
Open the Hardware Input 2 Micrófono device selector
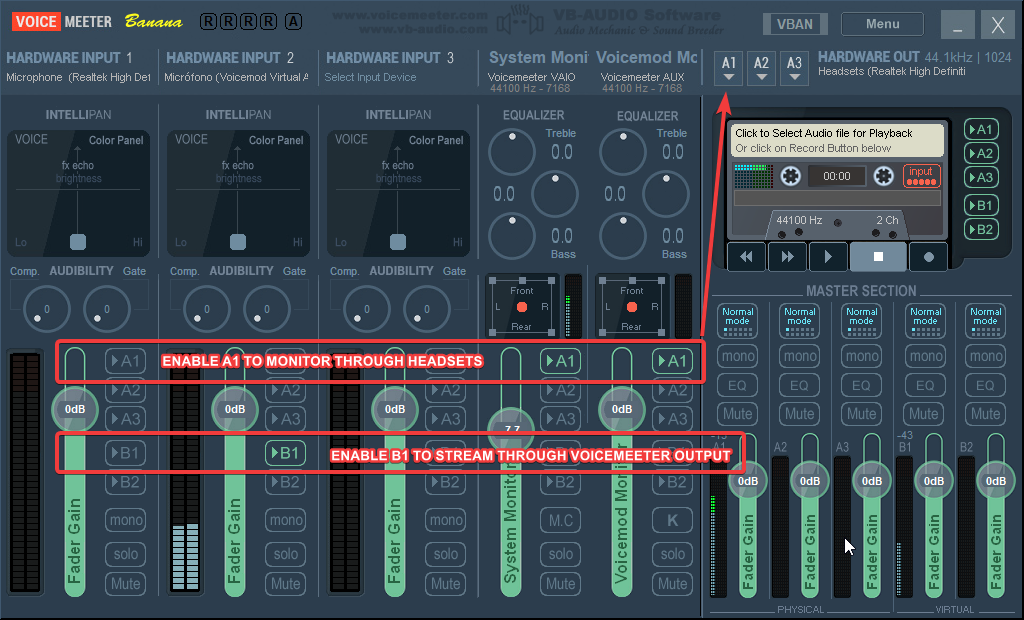coord(236,77)
